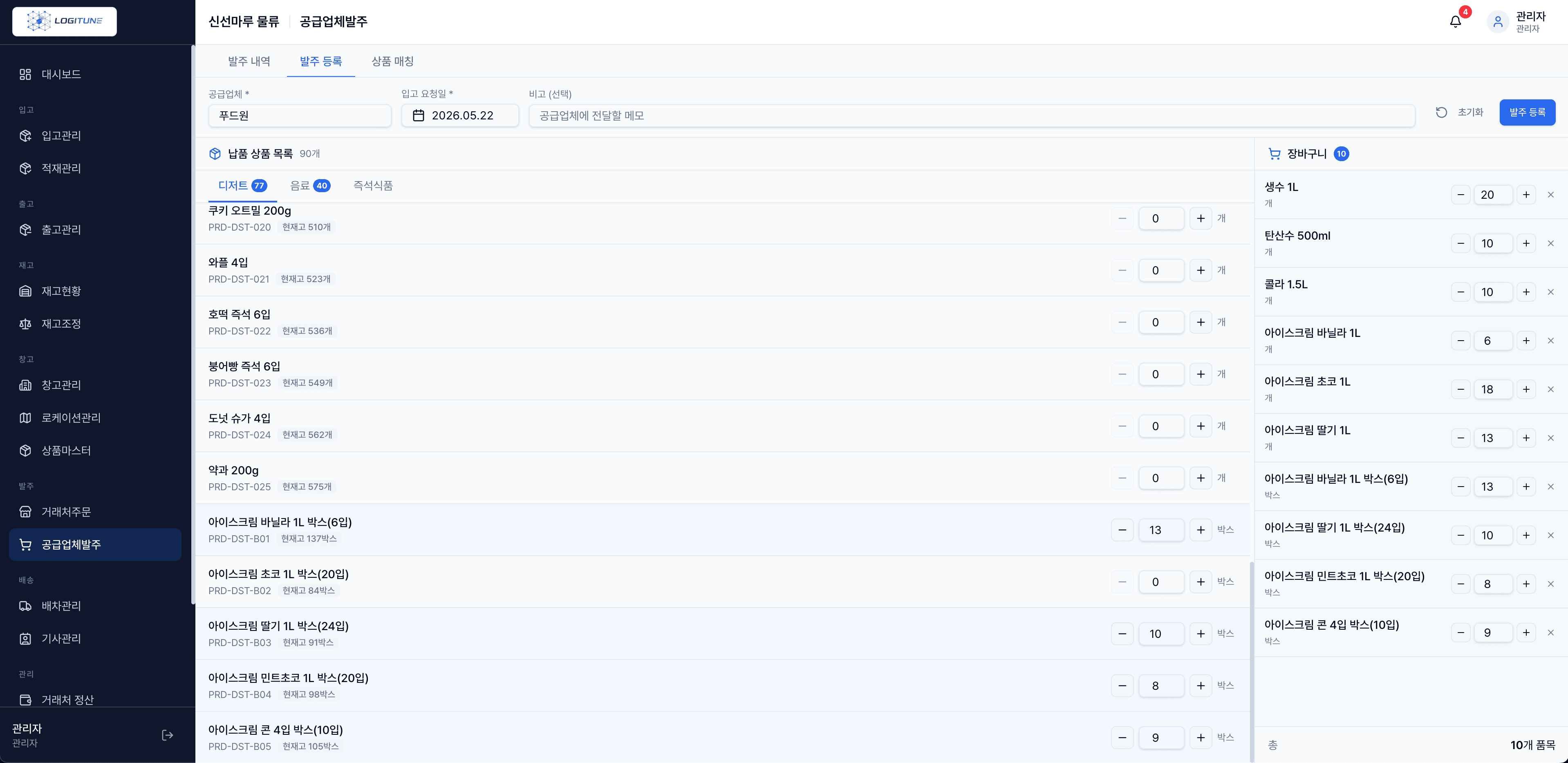Increase 약과 200g quantity with plus

[1201, 478]
